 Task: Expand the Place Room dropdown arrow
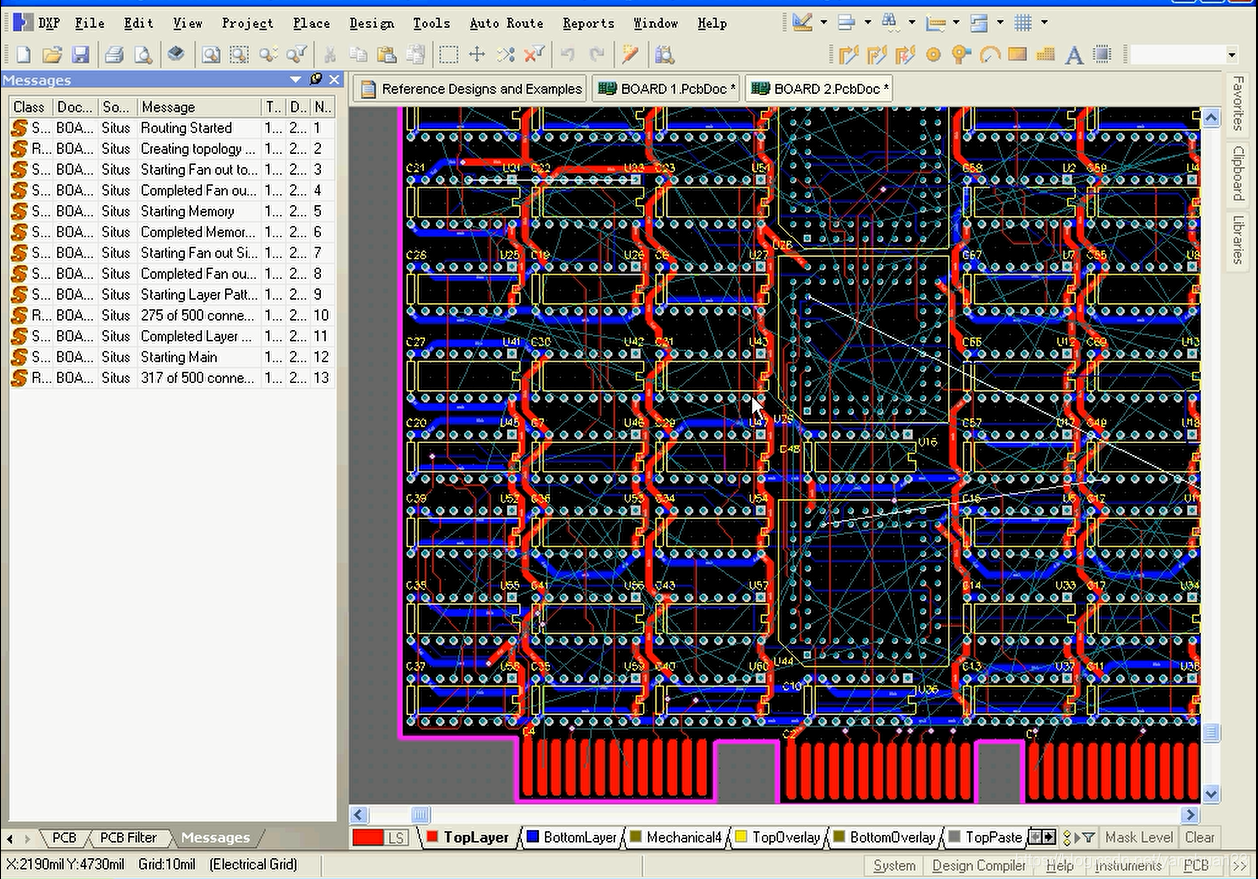[x=1000, y=22]
